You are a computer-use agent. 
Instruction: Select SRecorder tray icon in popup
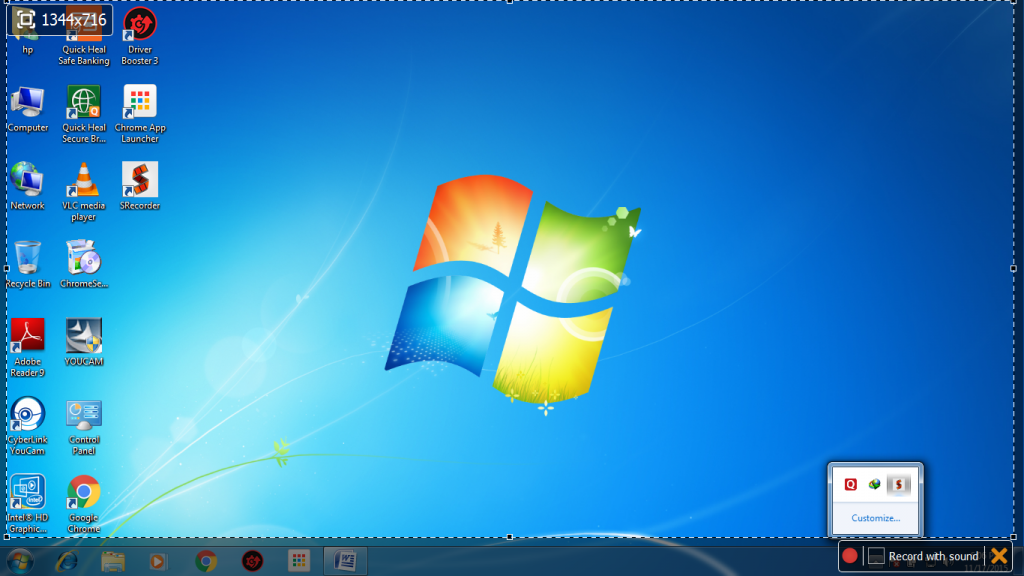tap(899, 484)
